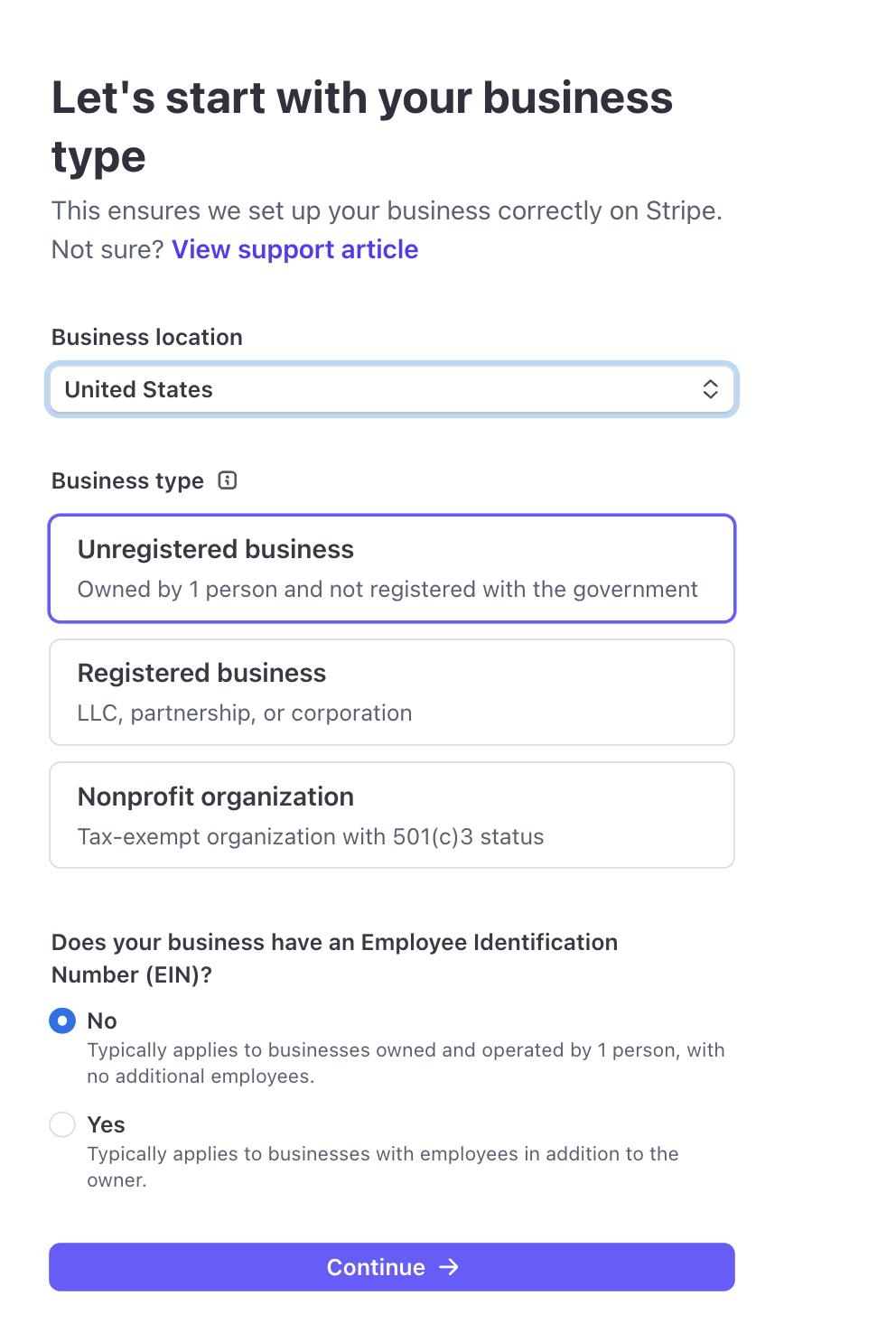Click the up-down chevron in location field
The width and height of the screenshot is (896, 1342).
tap(711, 389)
